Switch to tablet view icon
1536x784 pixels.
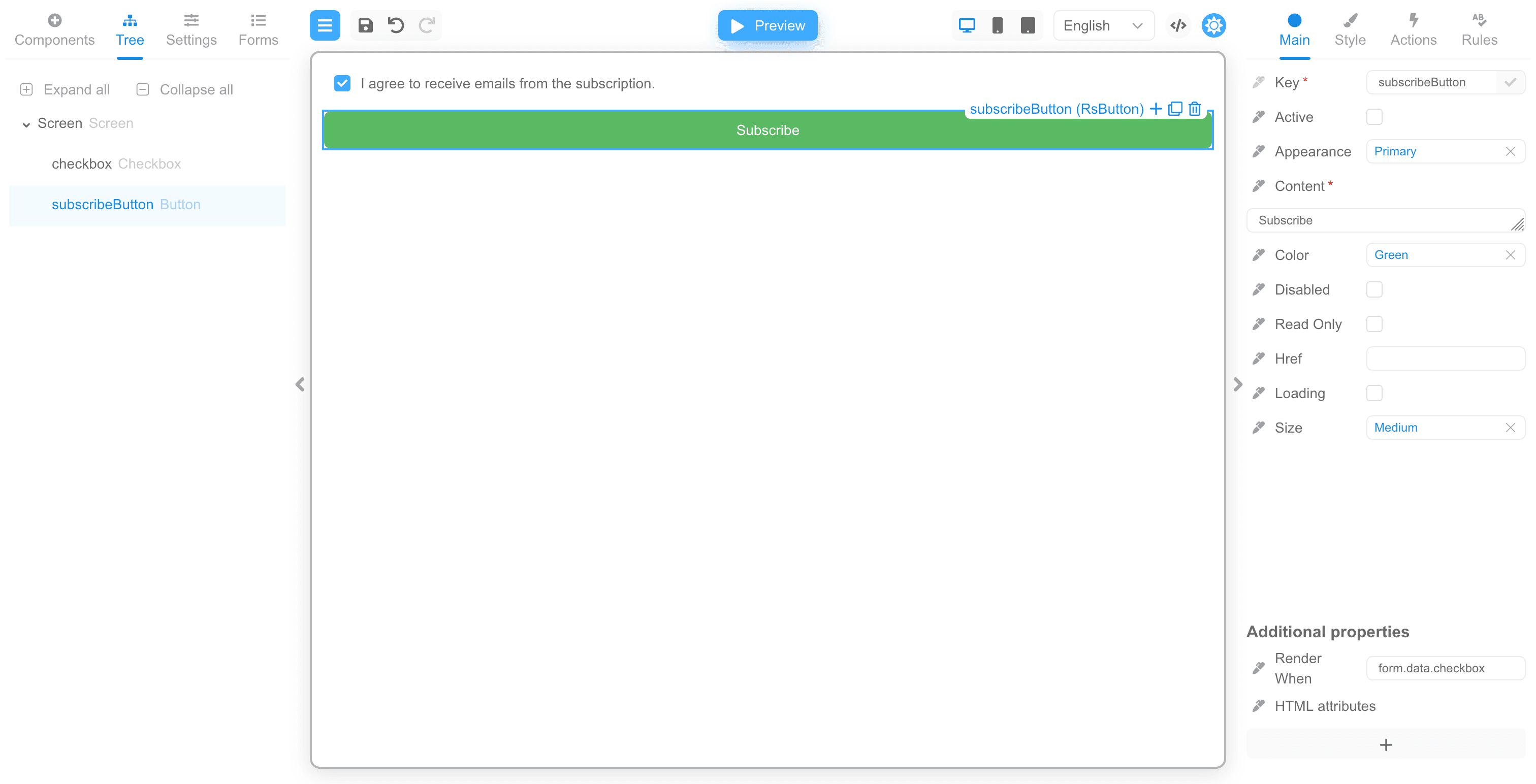[x=1028, y=25]
